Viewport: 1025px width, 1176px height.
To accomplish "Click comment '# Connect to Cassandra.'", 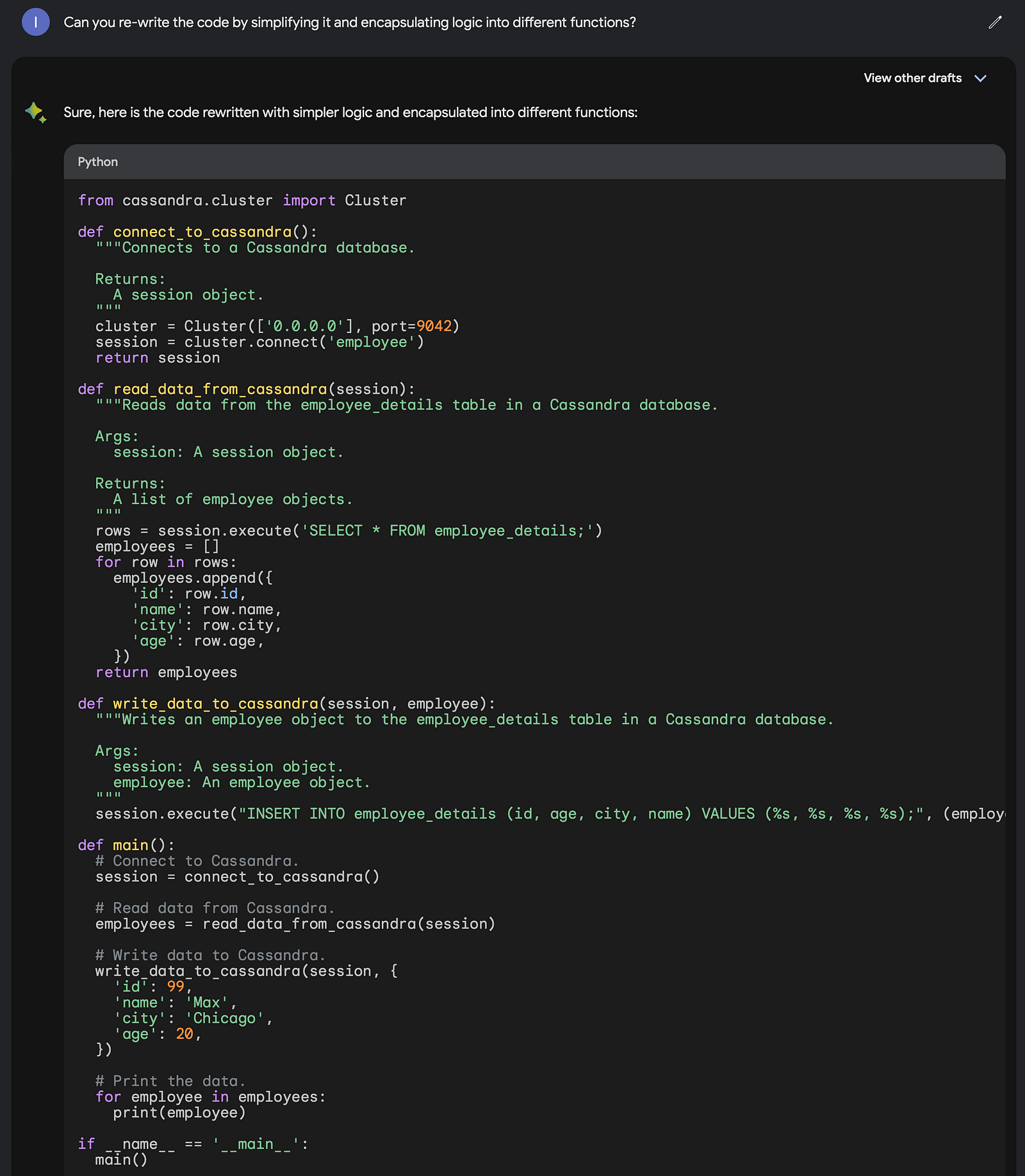I will [x=197, y=861].
